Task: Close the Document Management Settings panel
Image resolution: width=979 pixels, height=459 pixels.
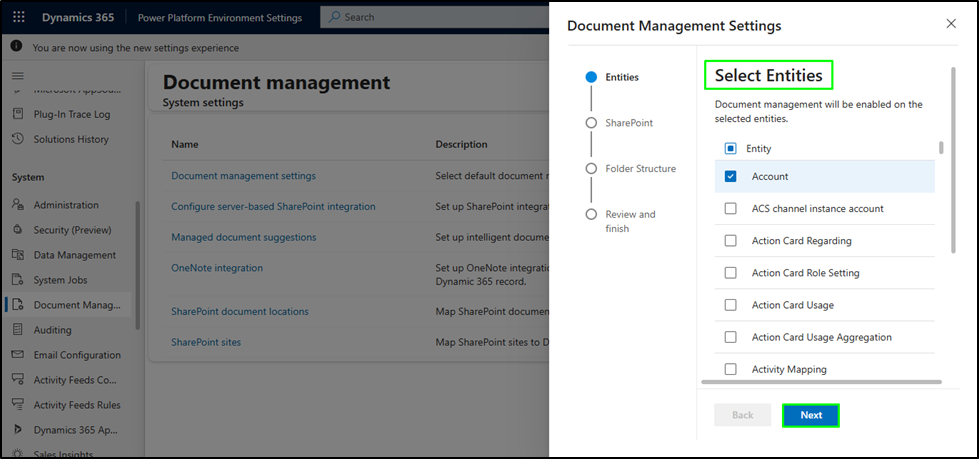Action: point(951,24)
